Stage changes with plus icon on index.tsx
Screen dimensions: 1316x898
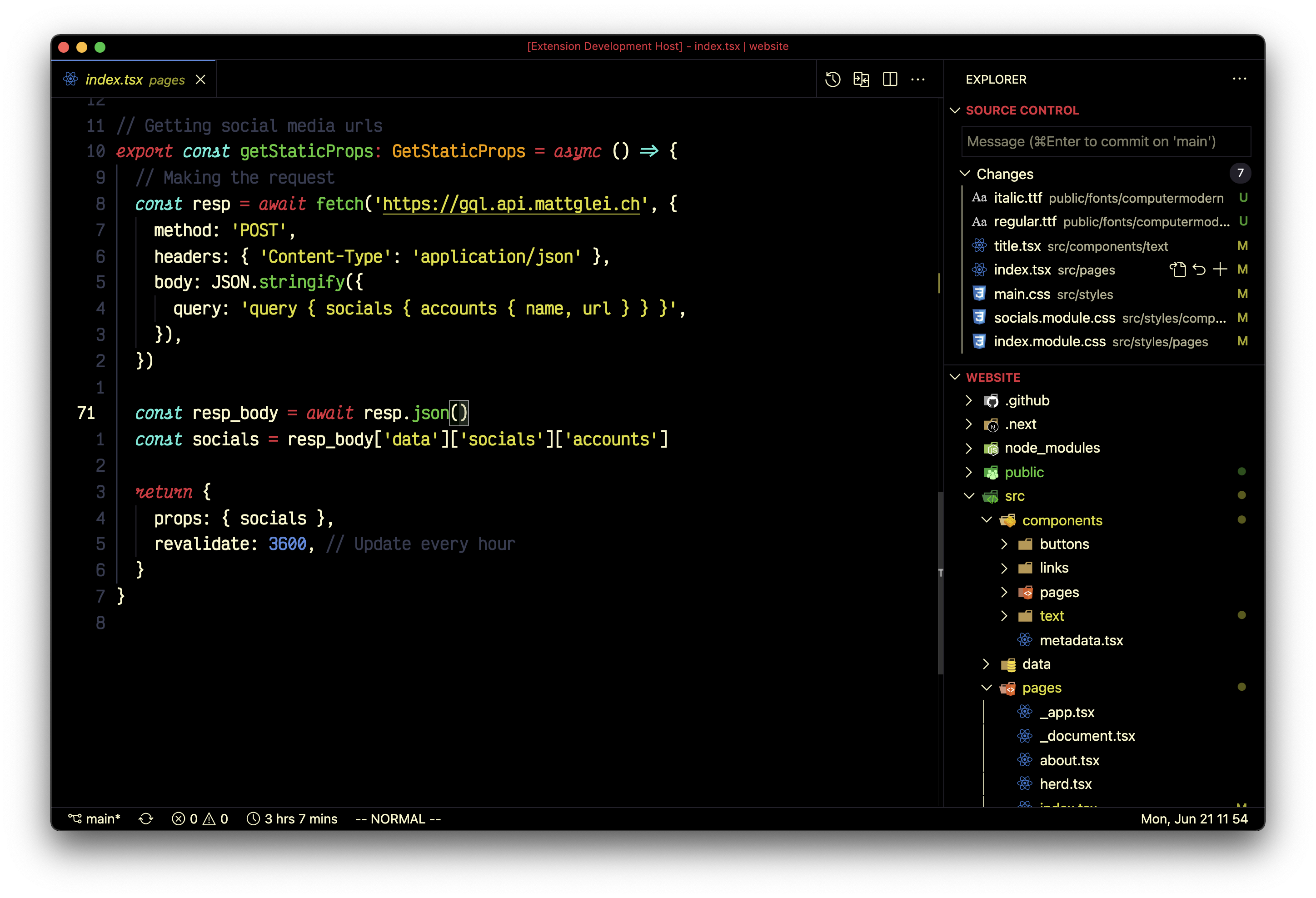[x=1220, y=269]
